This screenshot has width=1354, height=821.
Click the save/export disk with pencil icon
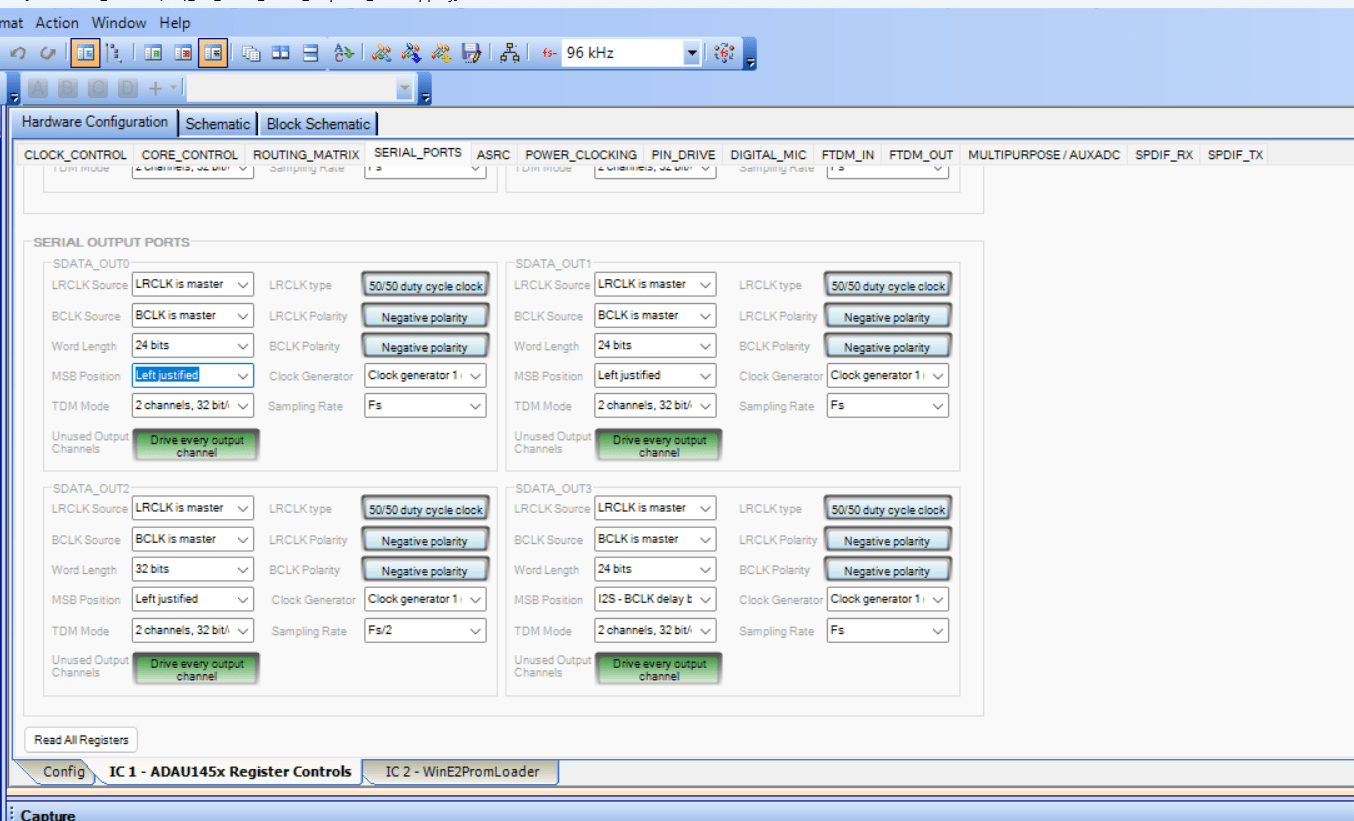click(471, 53)
